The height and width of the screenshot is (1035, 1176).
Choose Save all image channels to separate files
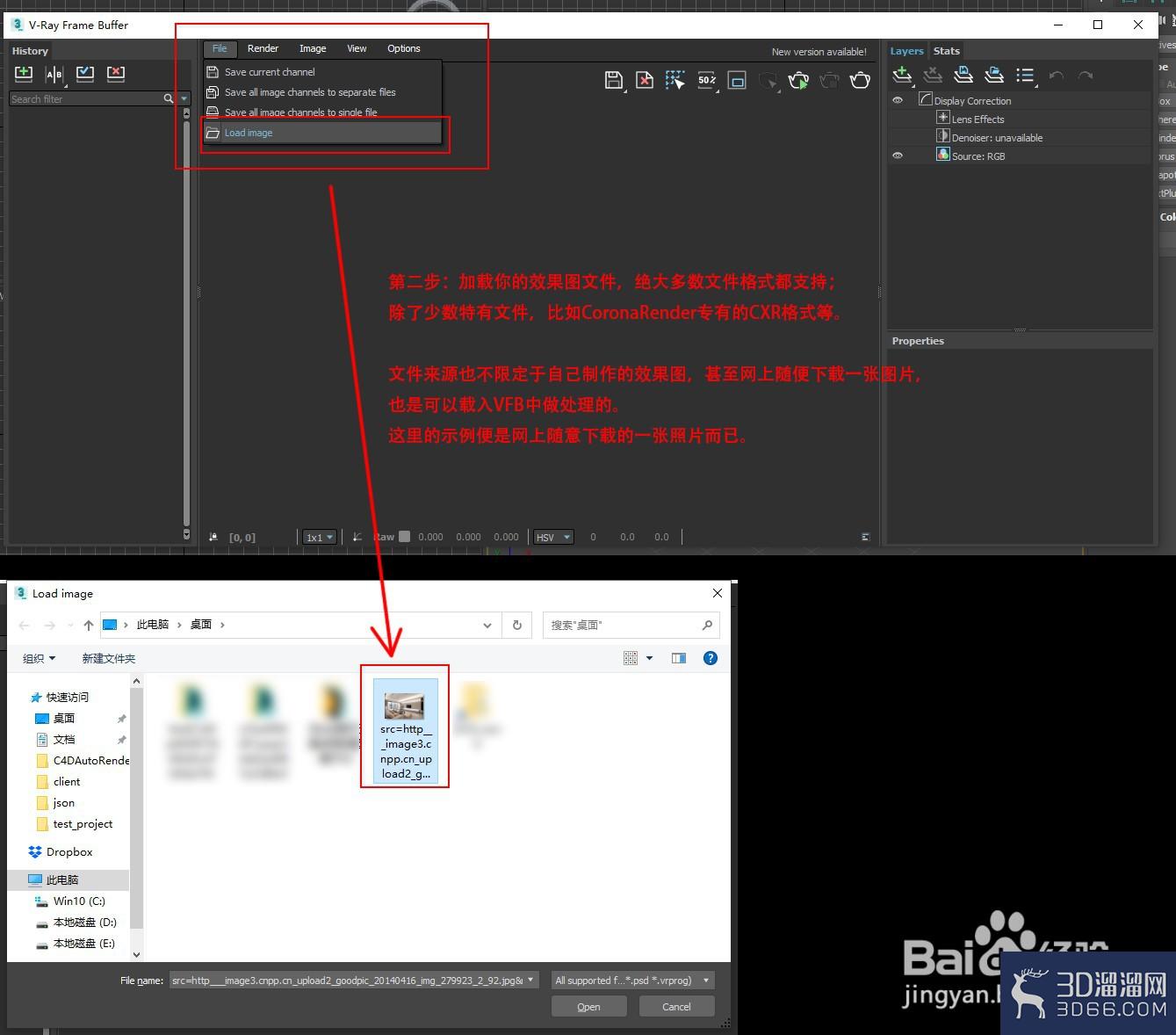[x=322, y=92]
